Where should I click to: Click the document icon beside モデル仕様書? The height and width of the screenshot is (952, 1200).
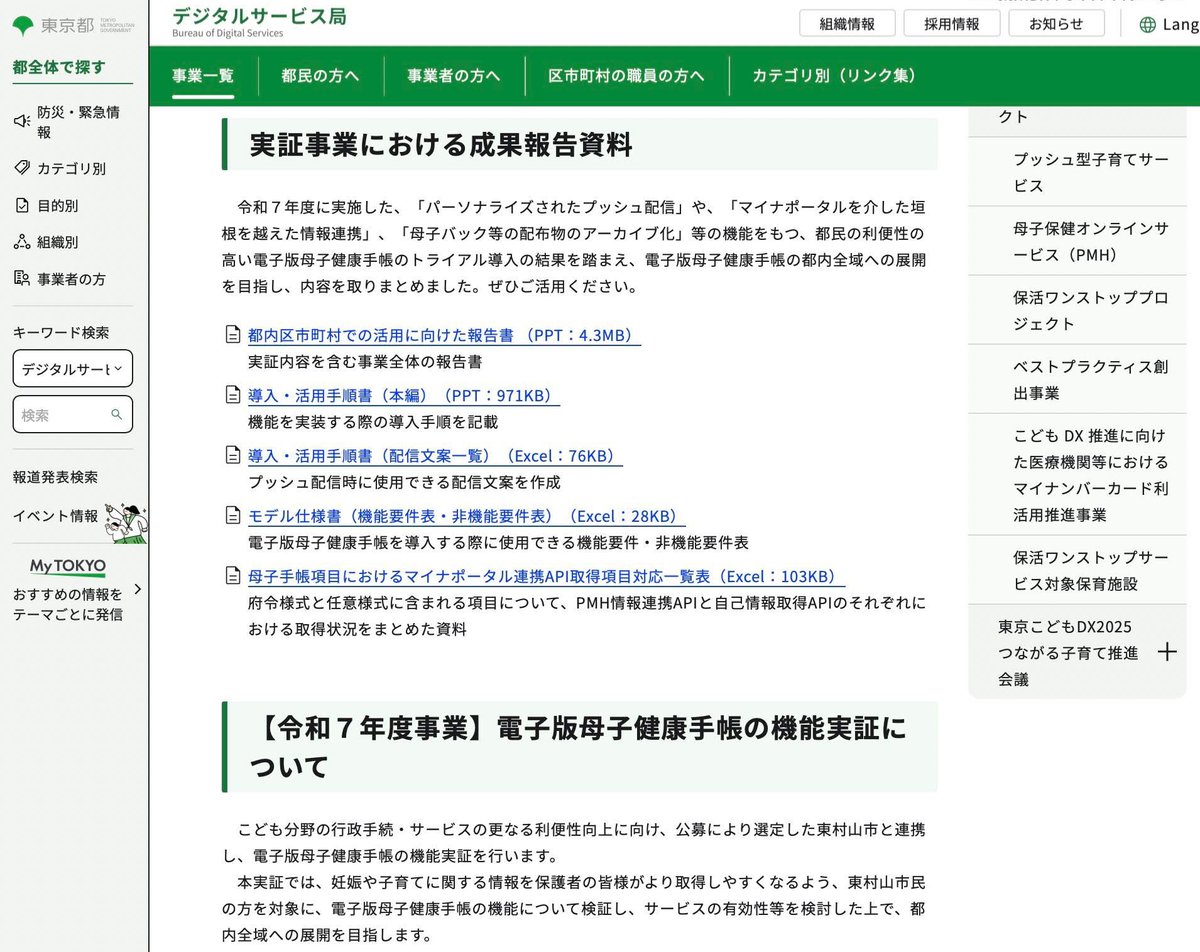pos(232,516)
